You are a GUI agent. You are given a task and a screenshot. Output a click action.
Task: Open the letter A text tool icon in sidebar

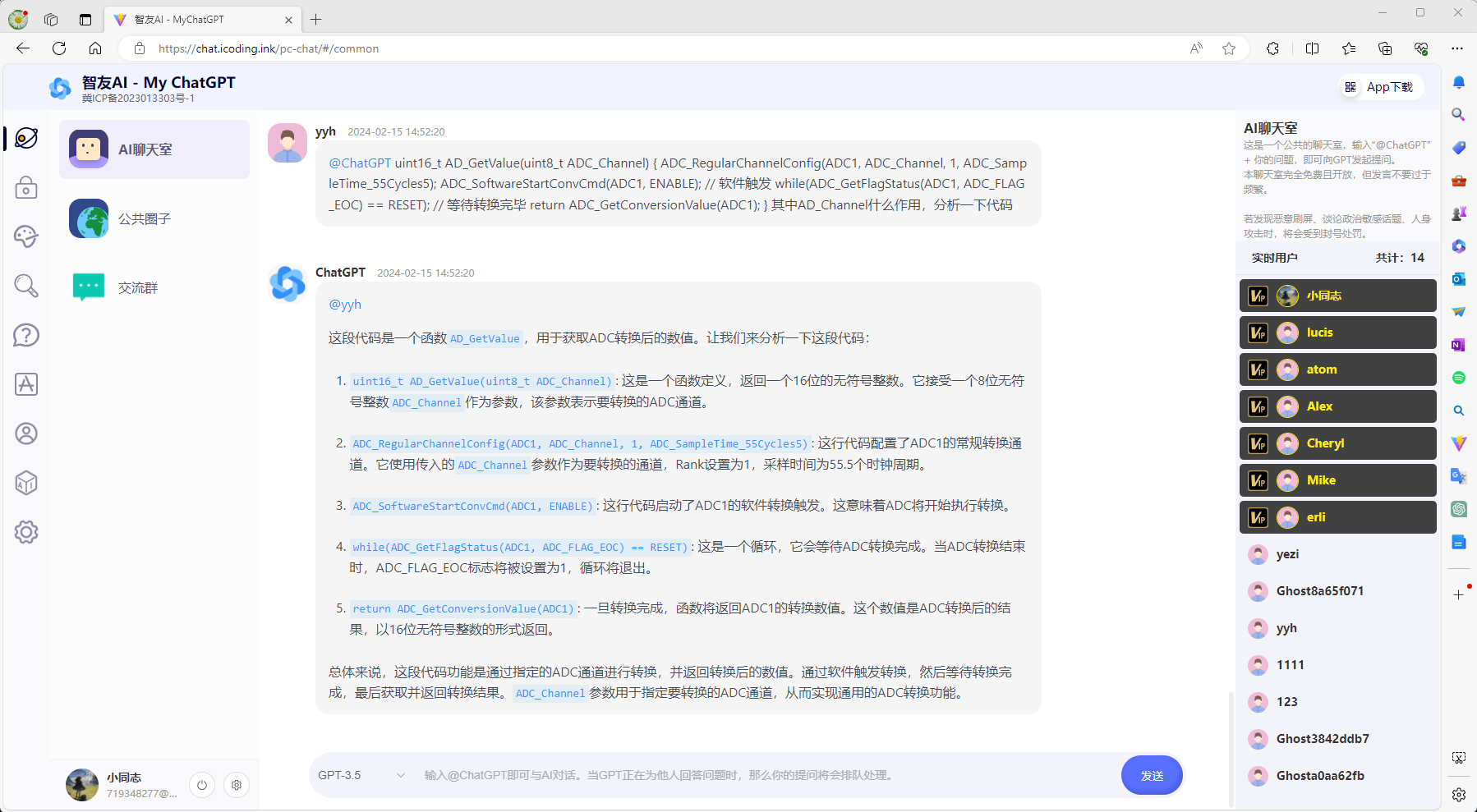point(26,384)
